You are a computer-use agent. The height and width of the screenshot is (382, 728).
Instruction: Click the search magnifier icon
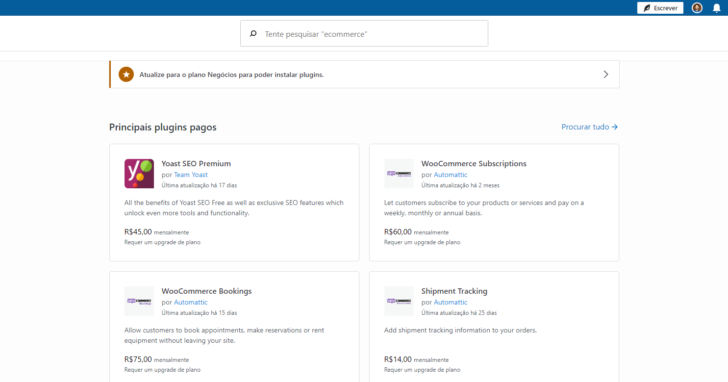click(x=253, y=33)
